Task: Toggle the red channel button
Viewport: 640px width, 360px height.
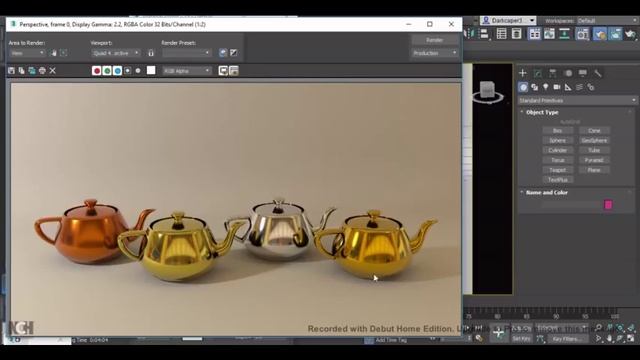Action: [97, 71]
